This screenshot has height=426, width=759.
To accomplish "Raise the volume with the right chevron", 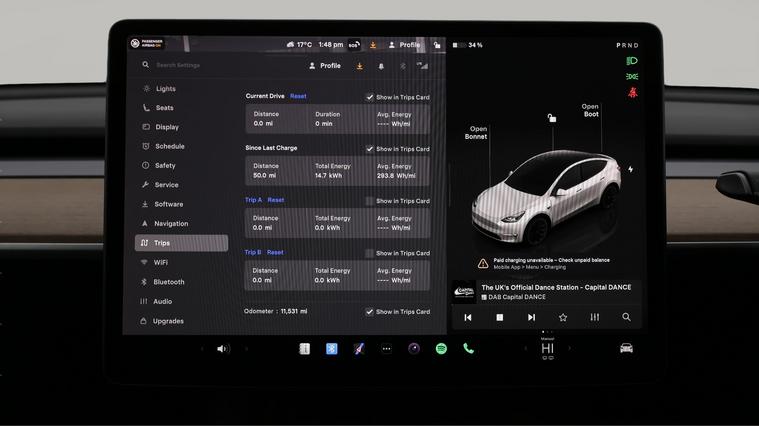I will (246, 349).
